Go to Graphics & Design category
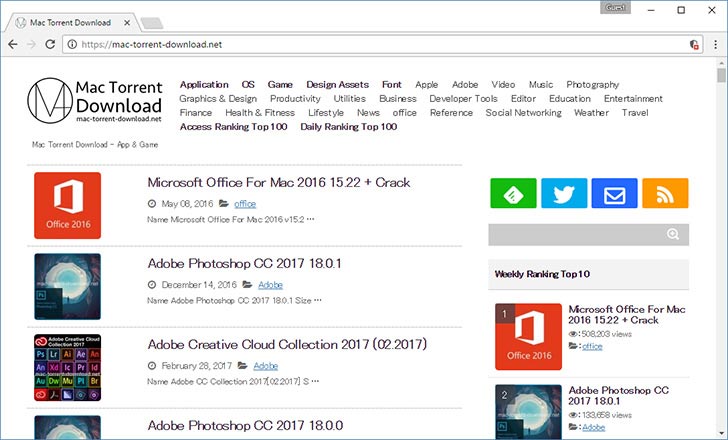Viewport: 728px width, 440px height. (218, 99)
